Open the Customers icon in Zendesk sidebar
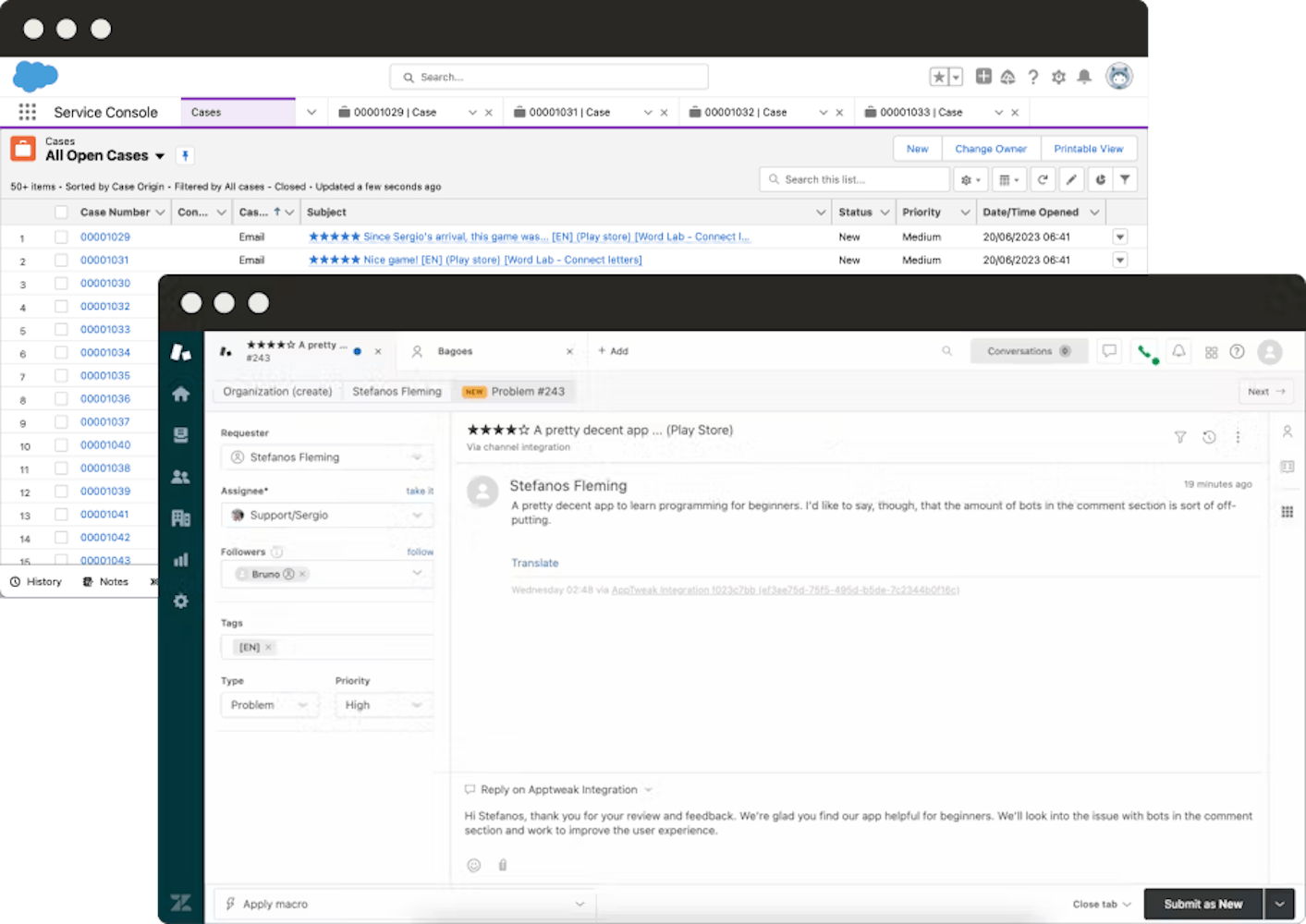 coord(181,476)
